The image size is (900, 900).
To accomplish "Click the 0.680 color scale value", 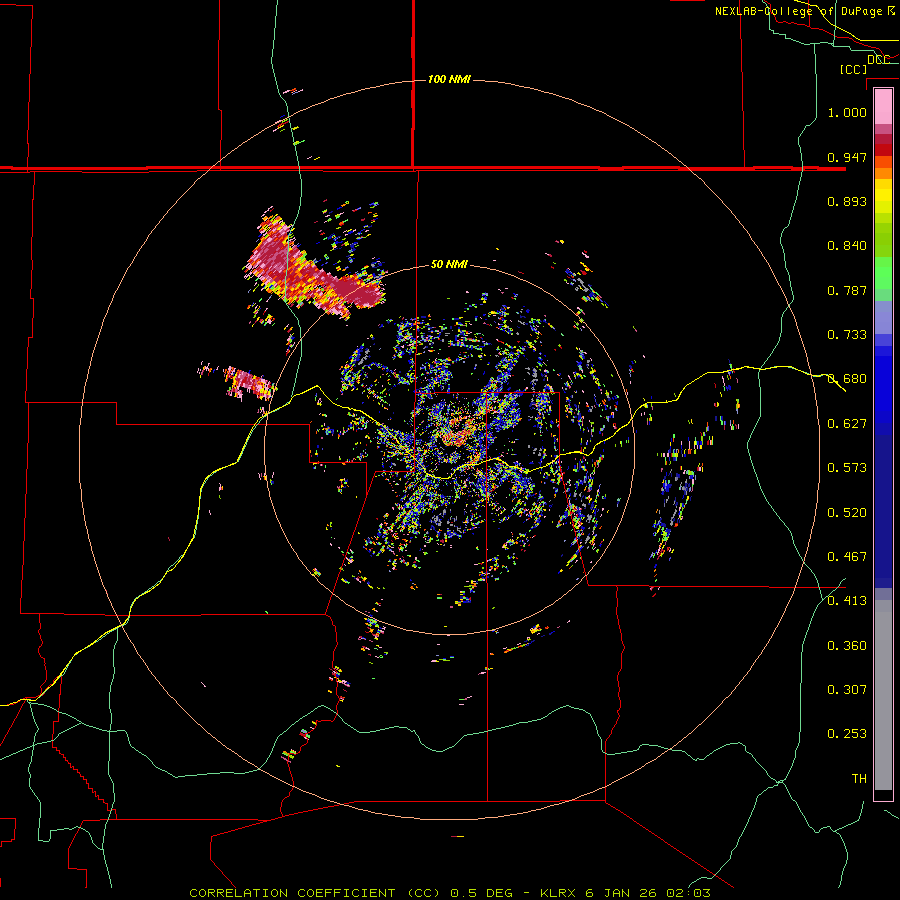I will 847,379.
